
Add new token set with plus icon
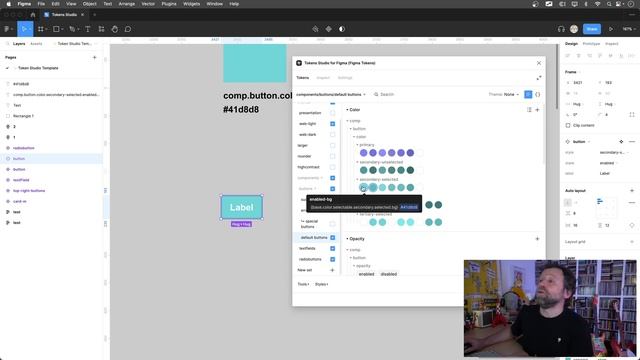[332, 270]
